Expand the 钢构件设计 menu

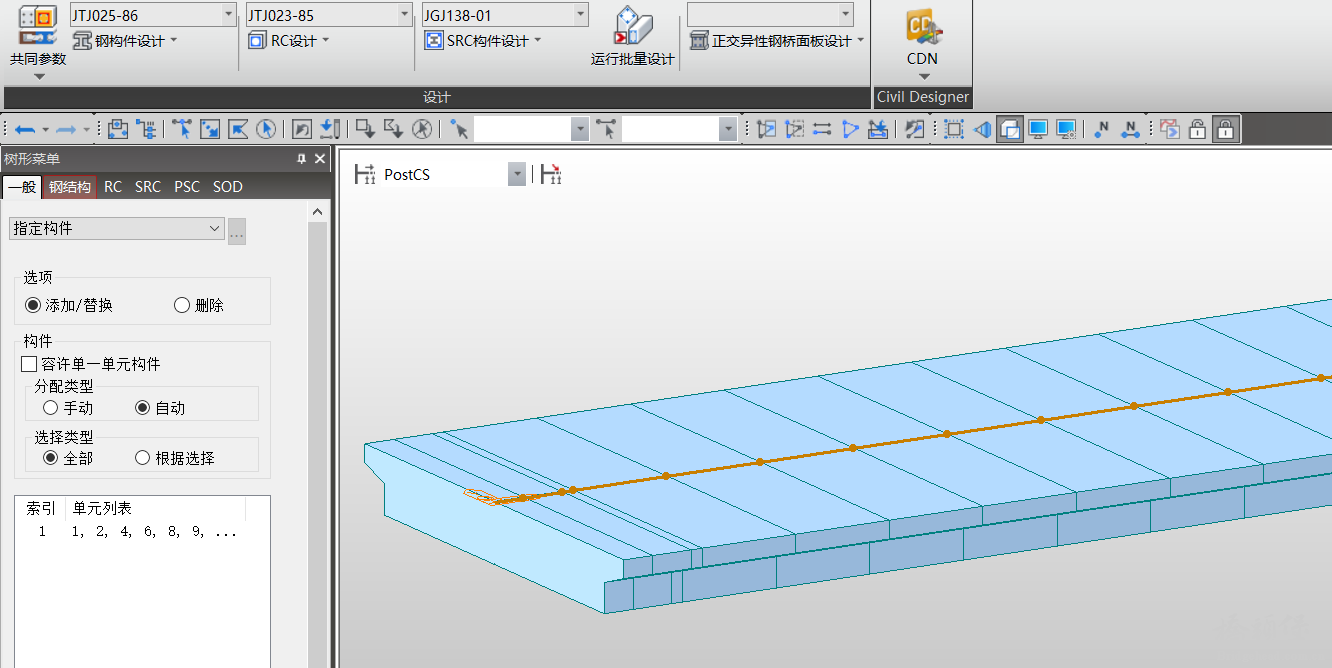[125, 41]
